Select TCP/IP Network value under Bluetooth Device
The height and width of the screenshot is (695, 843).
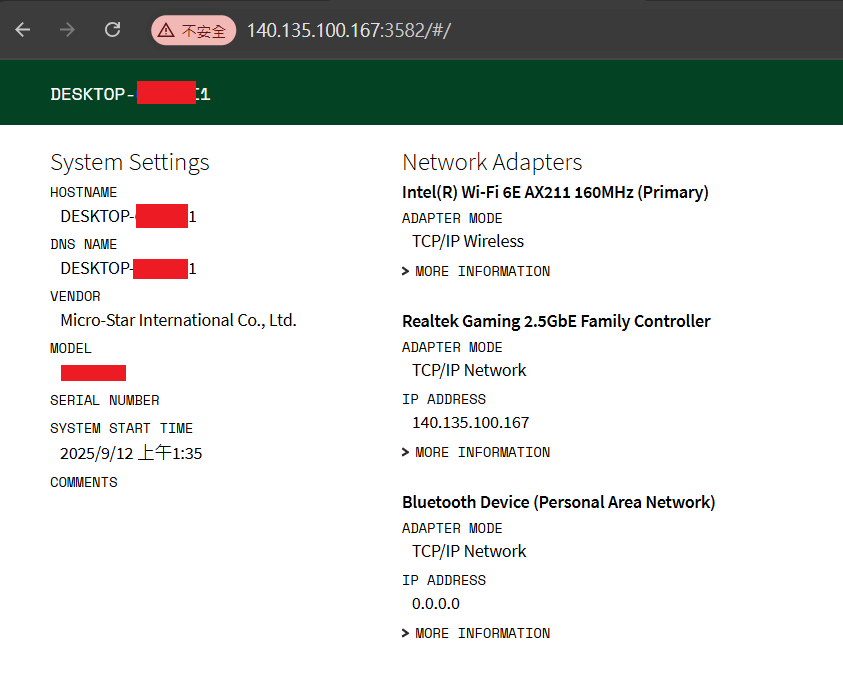(x=469, y=551)
